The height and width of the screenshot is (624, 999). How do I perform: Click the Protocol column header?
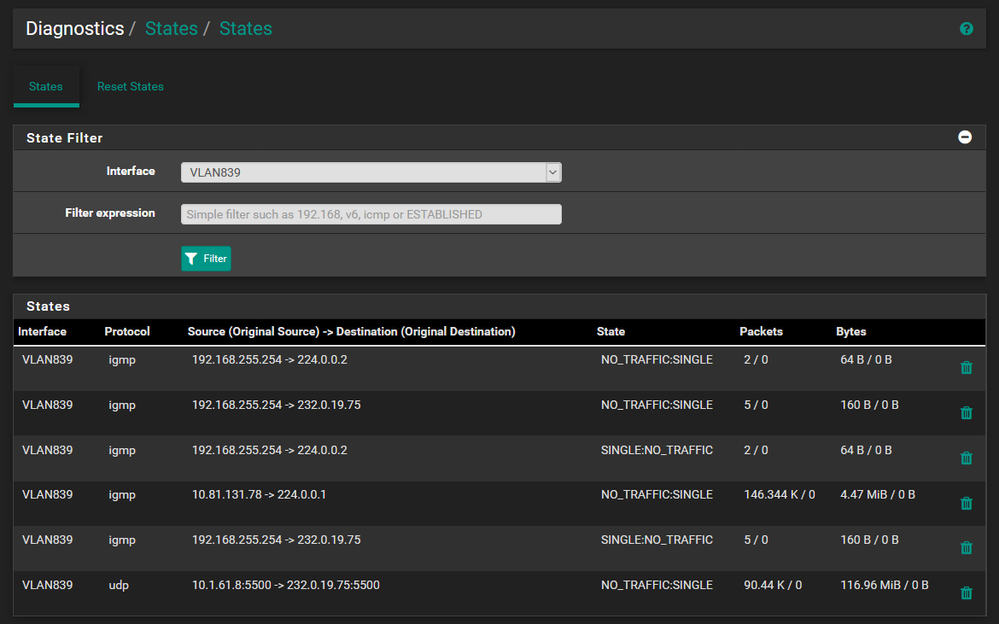coord(127,332)
